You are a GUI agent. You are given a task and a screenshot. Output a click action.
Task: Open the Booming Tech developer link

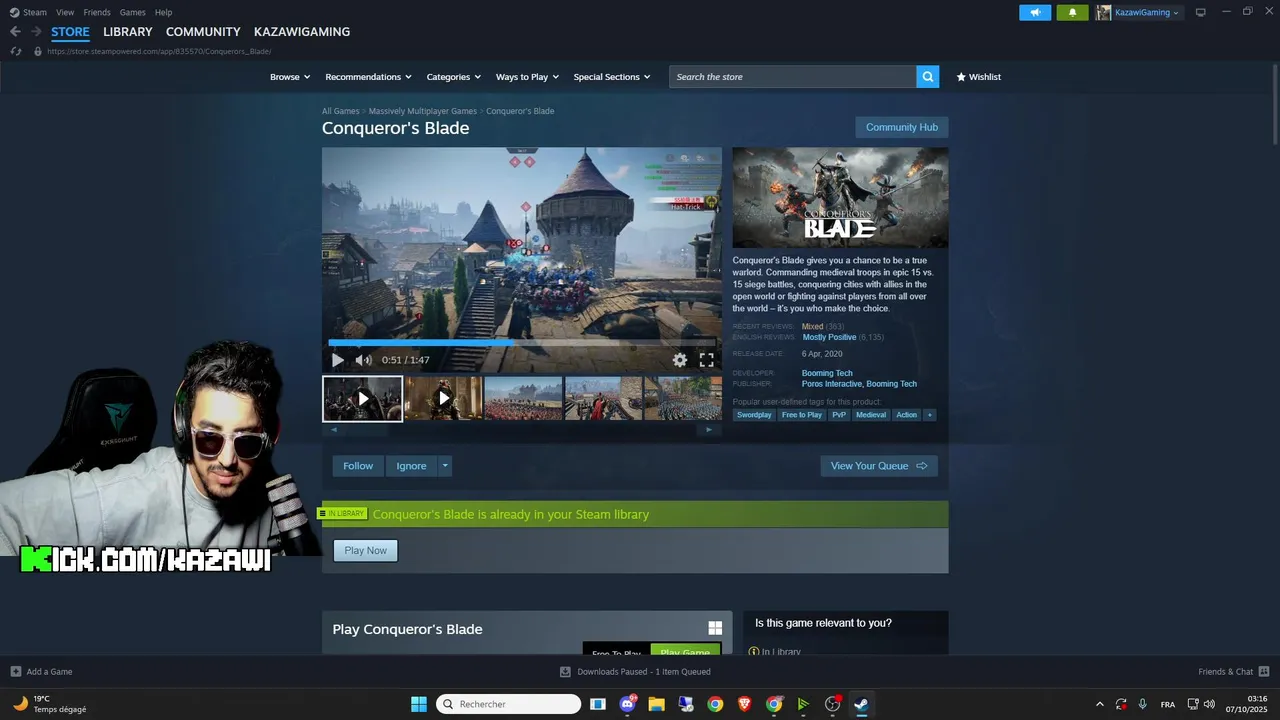[x=827, y=373]
